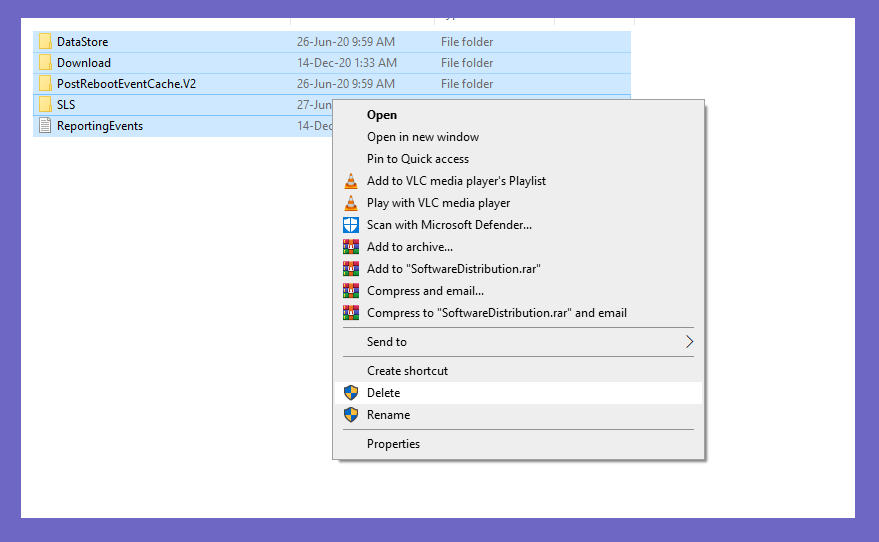Click File folder type in Download row
Image resolution: width=879 pixels, height=542 pixels.
coord(466,63)
